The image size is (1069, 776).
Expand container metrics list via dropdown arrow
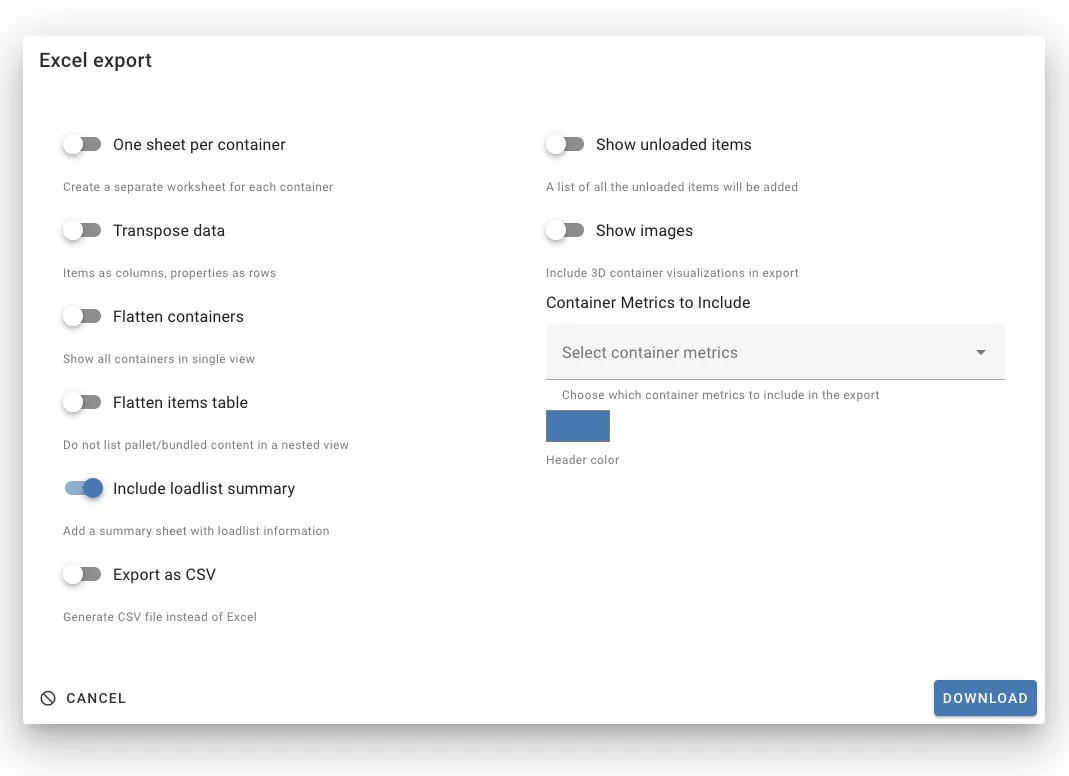(x=980, y=352)
